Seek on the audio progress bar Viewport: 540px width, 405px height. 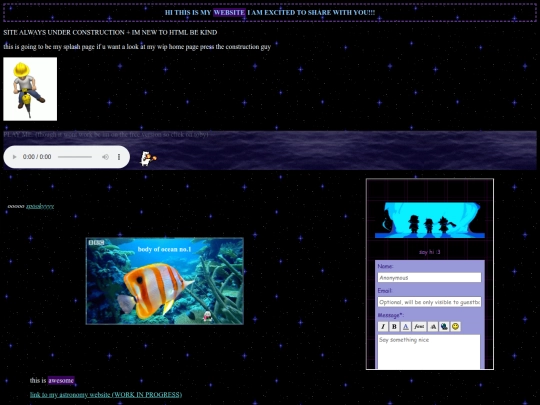tap(75, 157)
